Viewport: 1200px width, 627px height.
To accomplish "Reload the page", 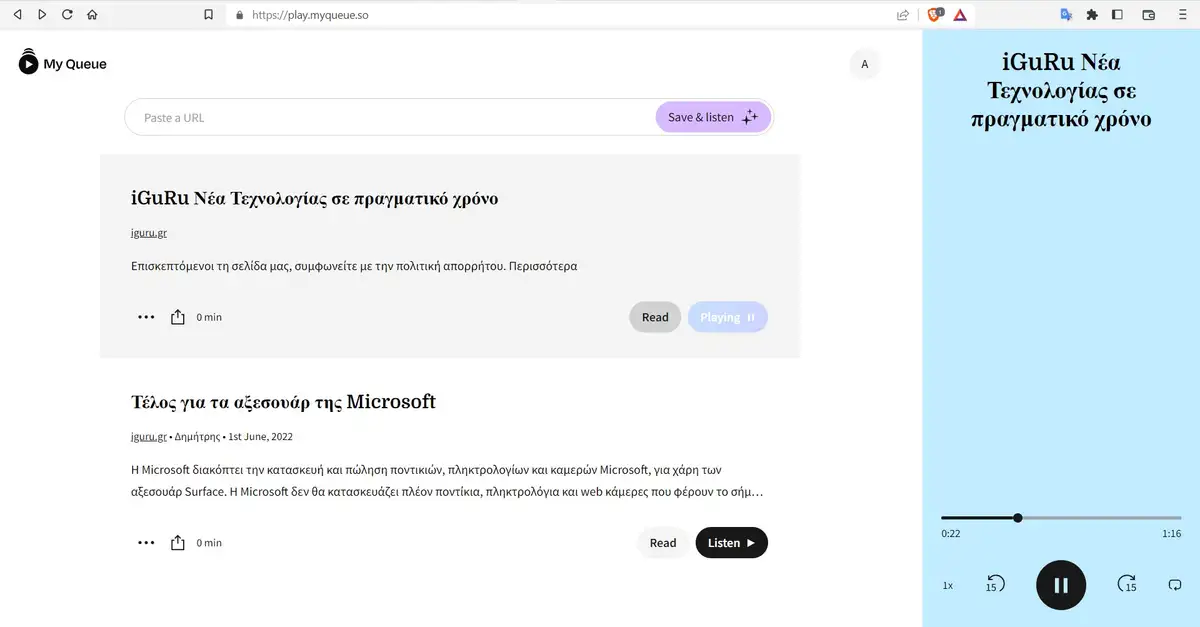I will pos(67,15).
